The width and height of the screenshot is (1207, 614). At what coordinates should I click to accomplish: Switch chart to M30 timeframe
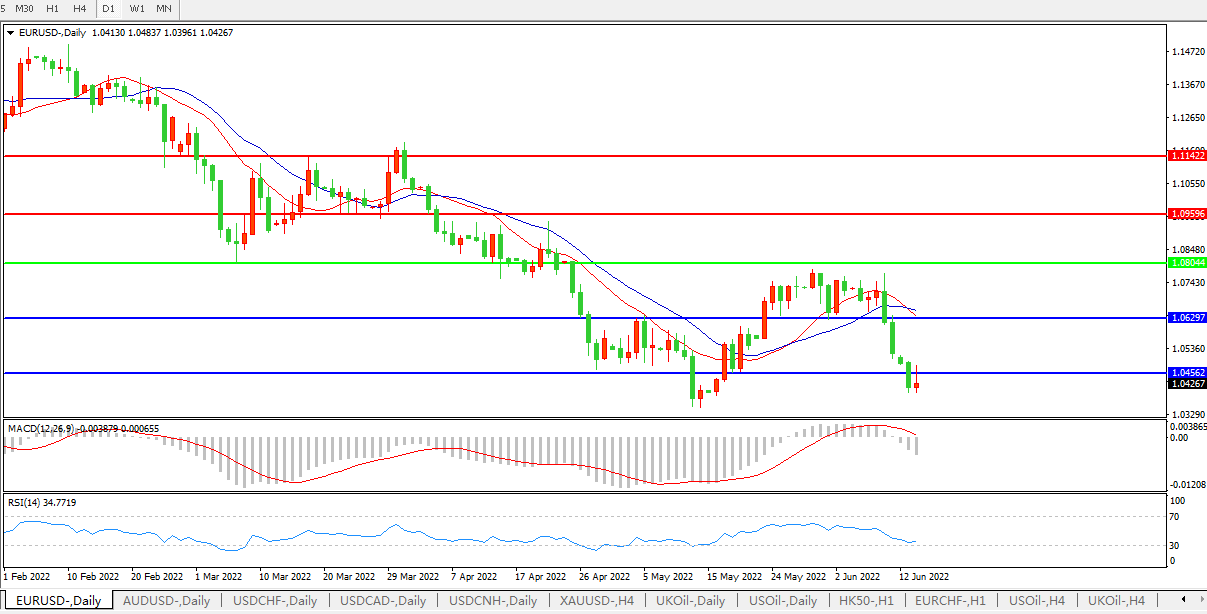click(x=25, y=9)
